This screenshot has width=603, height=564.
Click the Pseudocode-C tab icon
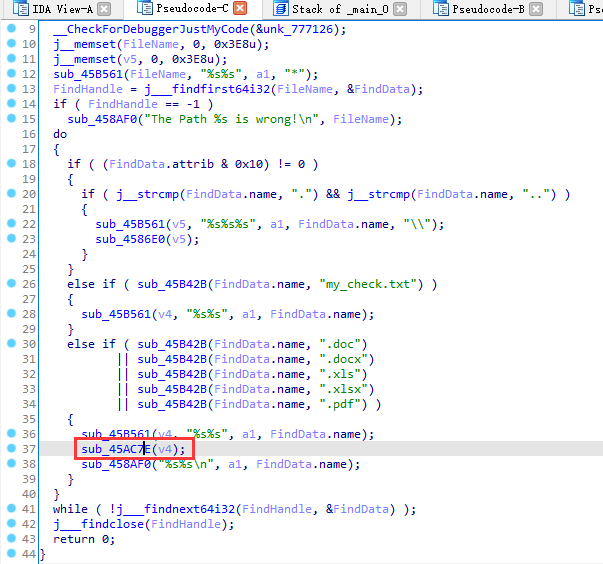pos(145,8)
